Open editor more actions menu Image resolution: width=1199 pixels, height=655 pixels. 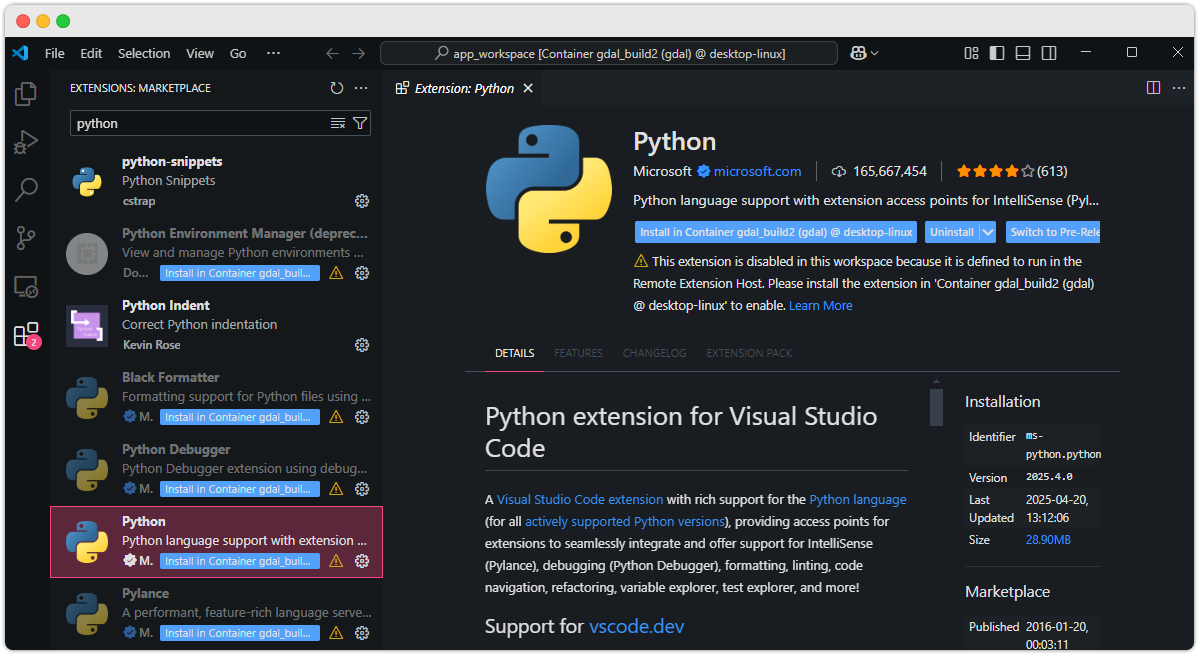point(1179,88)
